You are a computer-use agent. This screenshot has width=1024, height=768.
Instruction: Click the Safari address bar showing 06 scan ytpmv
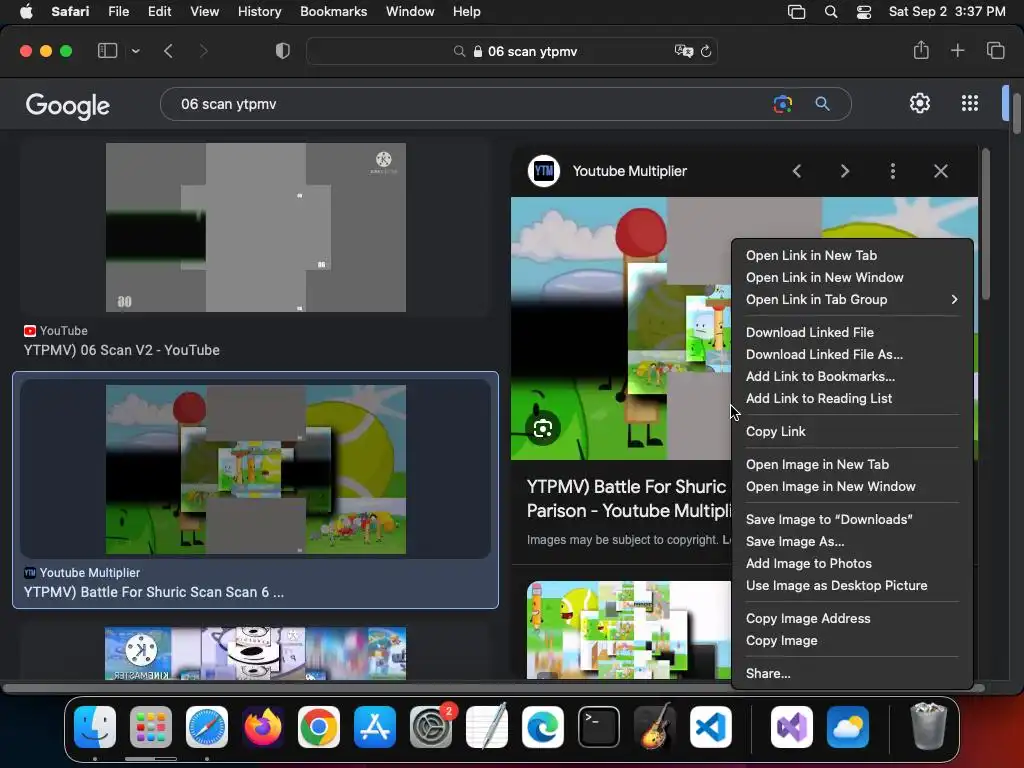tap(512, 51)
